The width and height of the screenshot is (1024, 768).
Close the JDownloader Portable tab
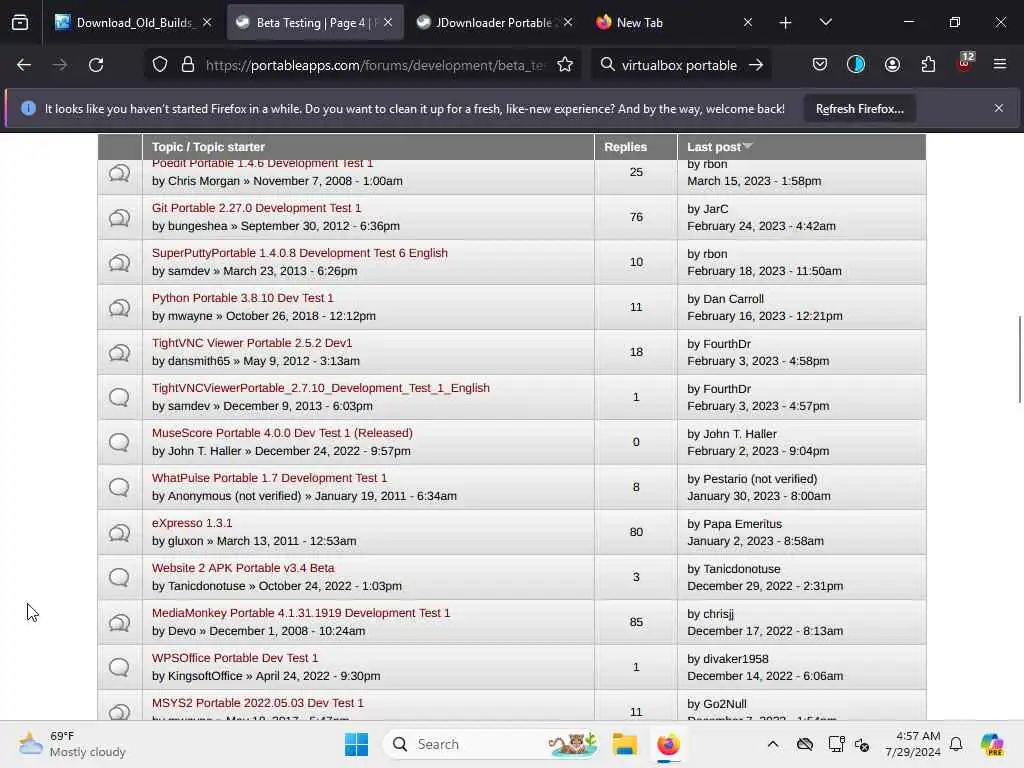[568, 23]
